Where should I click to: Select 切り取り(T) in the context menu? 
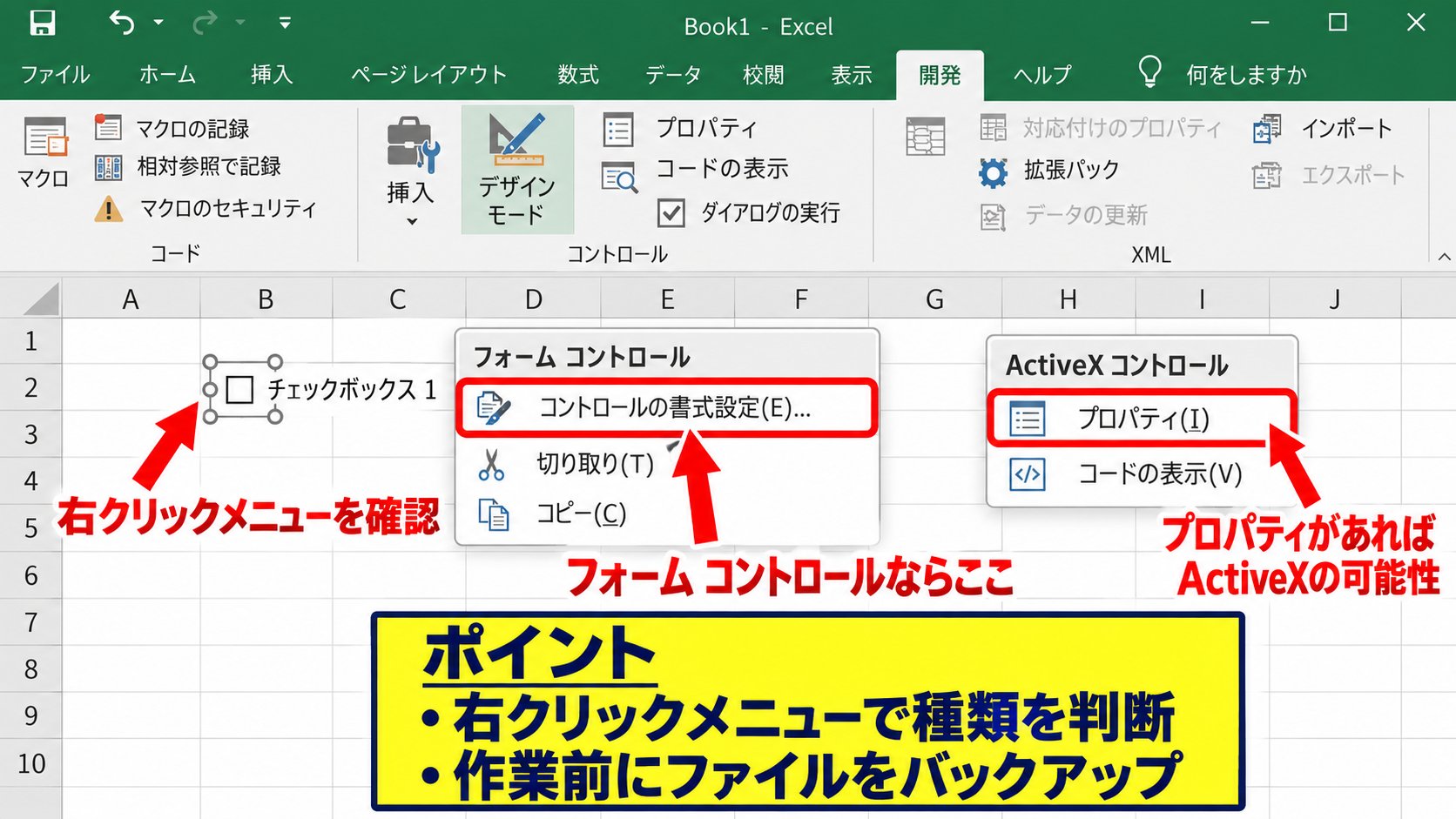tap(666, 464)
